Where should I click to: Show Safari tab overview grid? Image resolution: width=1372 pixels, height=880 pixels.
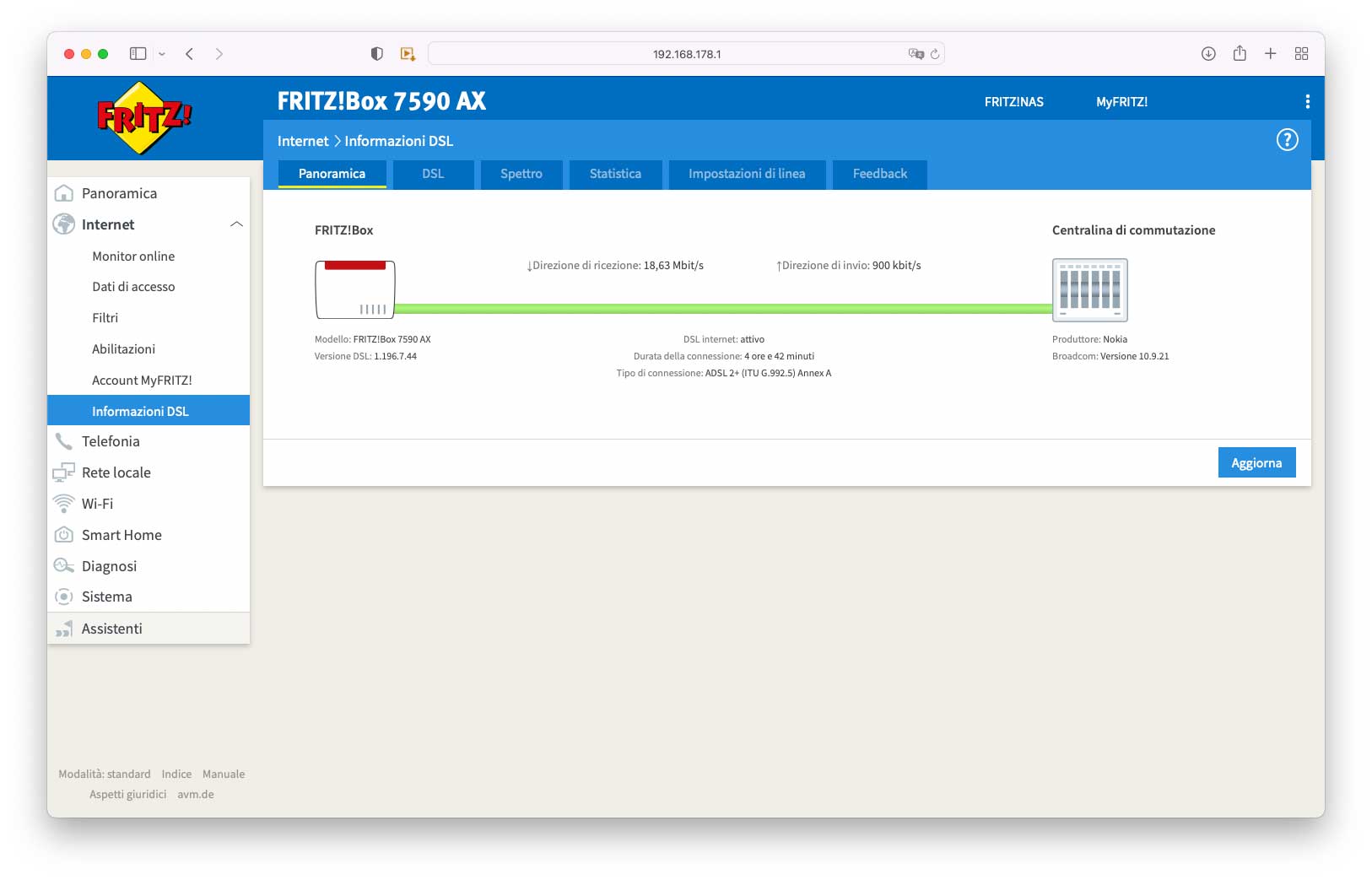[x=1301, y=54]
